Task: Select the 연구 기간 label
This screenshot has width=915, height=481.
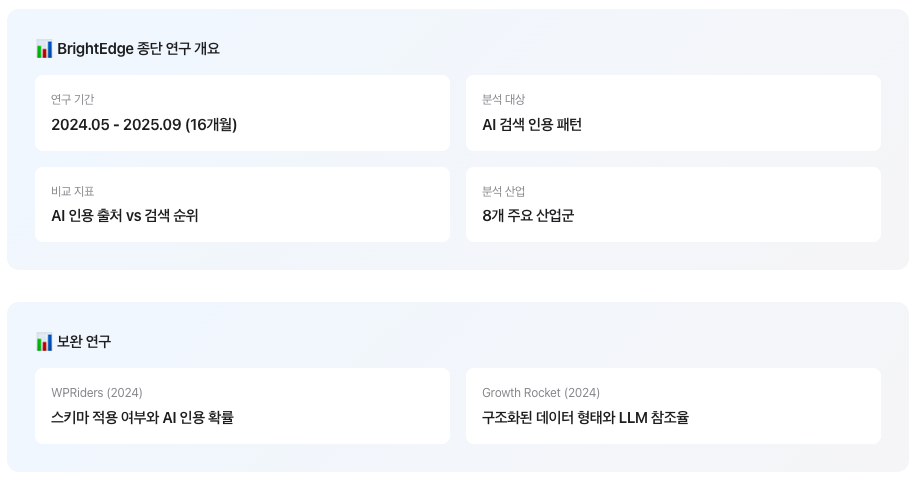Action: pos(72,99)
